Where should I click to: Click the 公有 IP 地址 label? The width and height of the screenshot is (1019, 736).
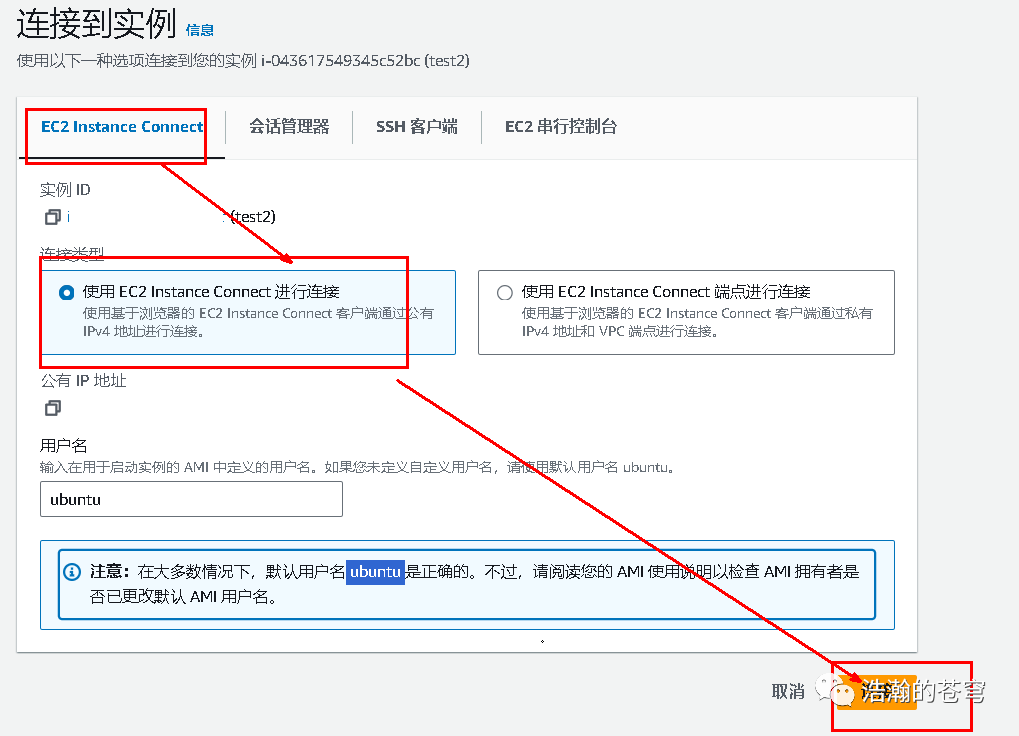pyautogui.click(x=84, y=381)
